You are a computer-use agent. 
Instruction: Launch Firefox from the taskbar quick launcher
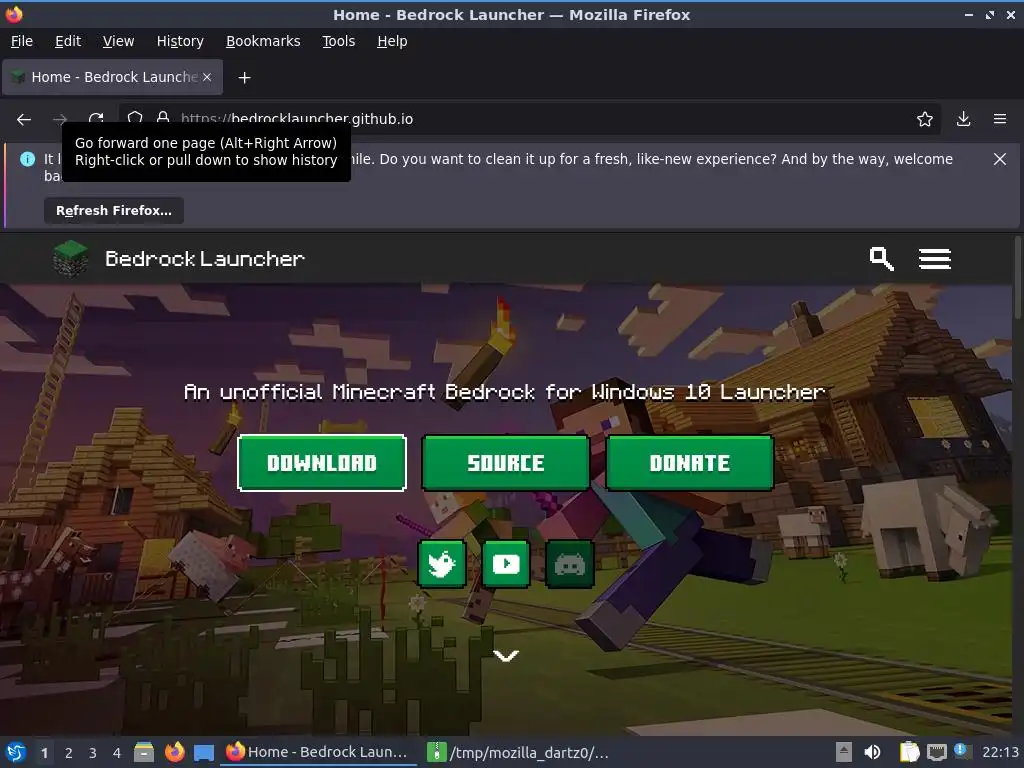tap(174, 752)
